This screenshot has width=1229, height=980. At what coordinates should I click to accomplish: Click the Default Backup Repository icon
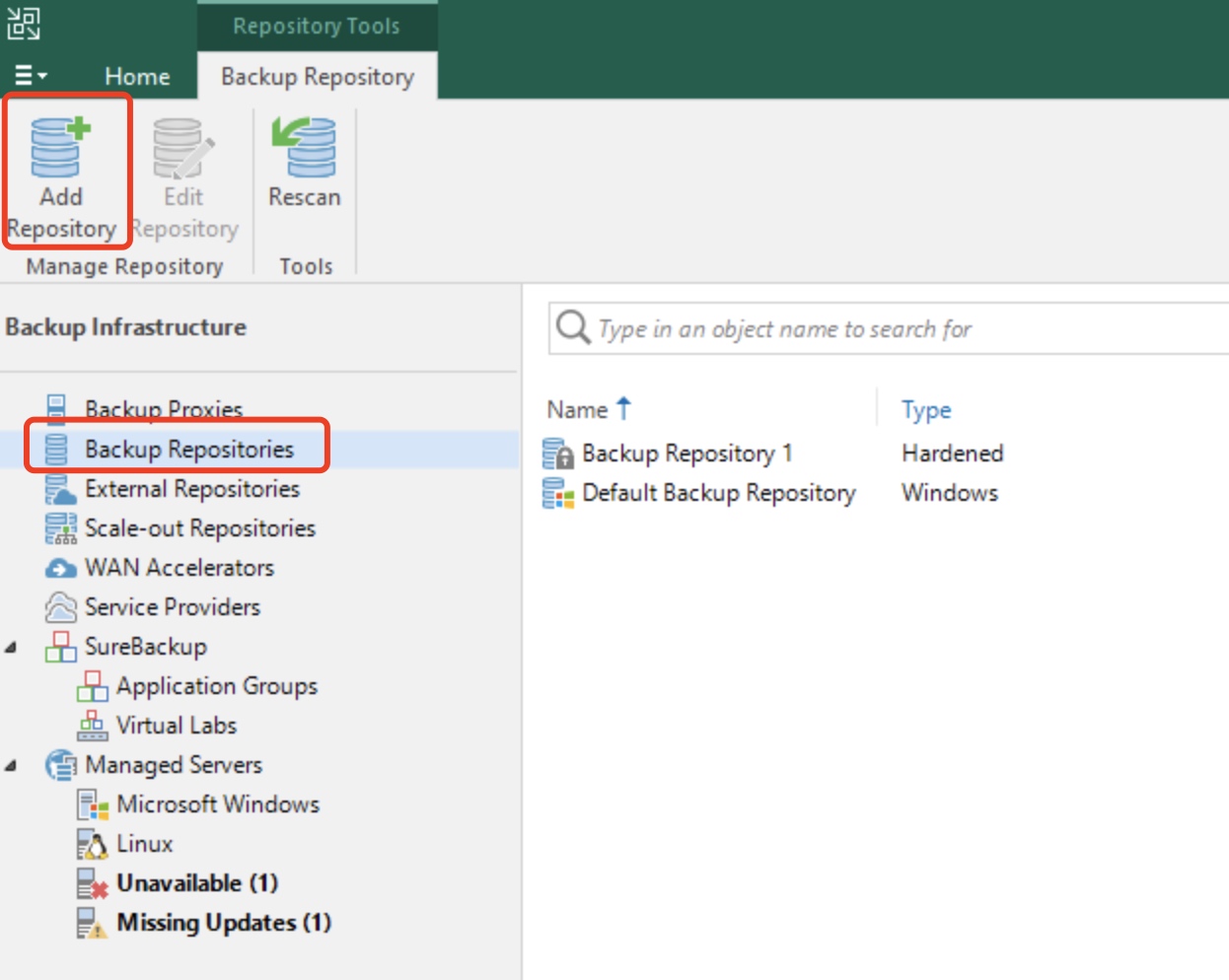pyautogui.click(x=558, y=493)
